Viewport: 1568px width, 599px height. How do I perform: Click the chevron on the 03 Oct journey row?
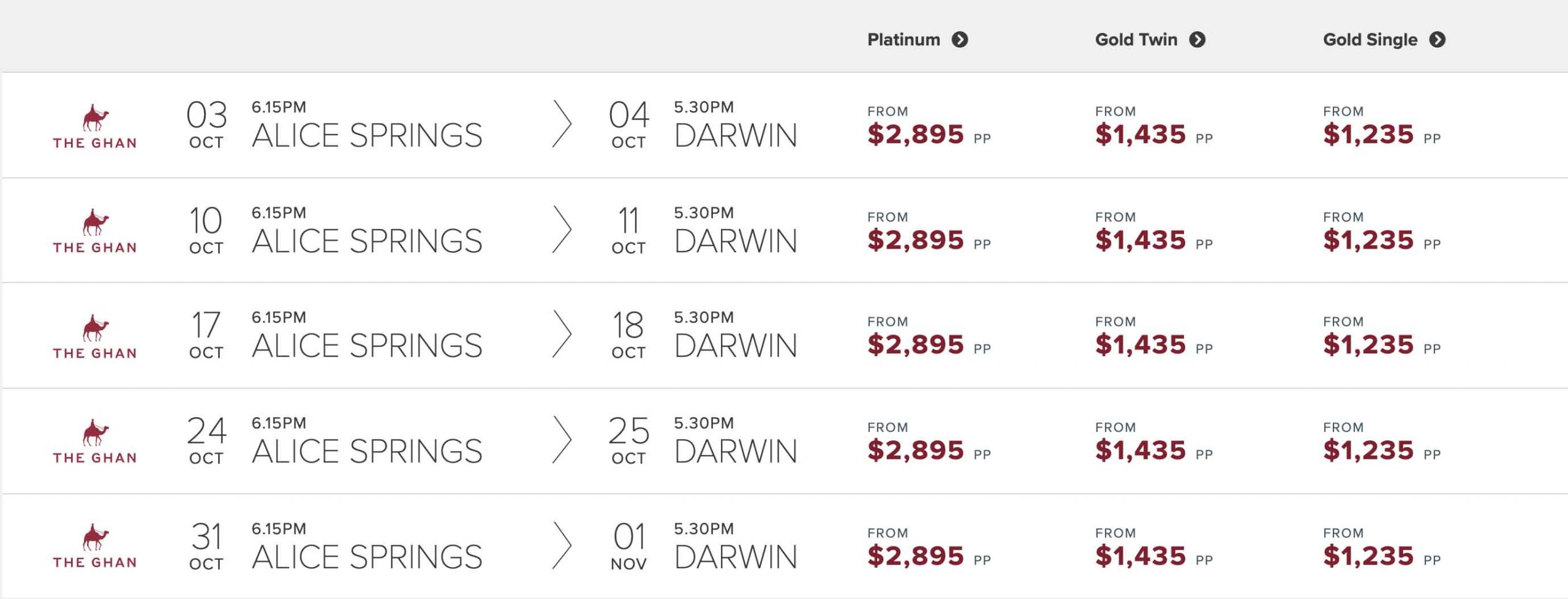point(562,124)
